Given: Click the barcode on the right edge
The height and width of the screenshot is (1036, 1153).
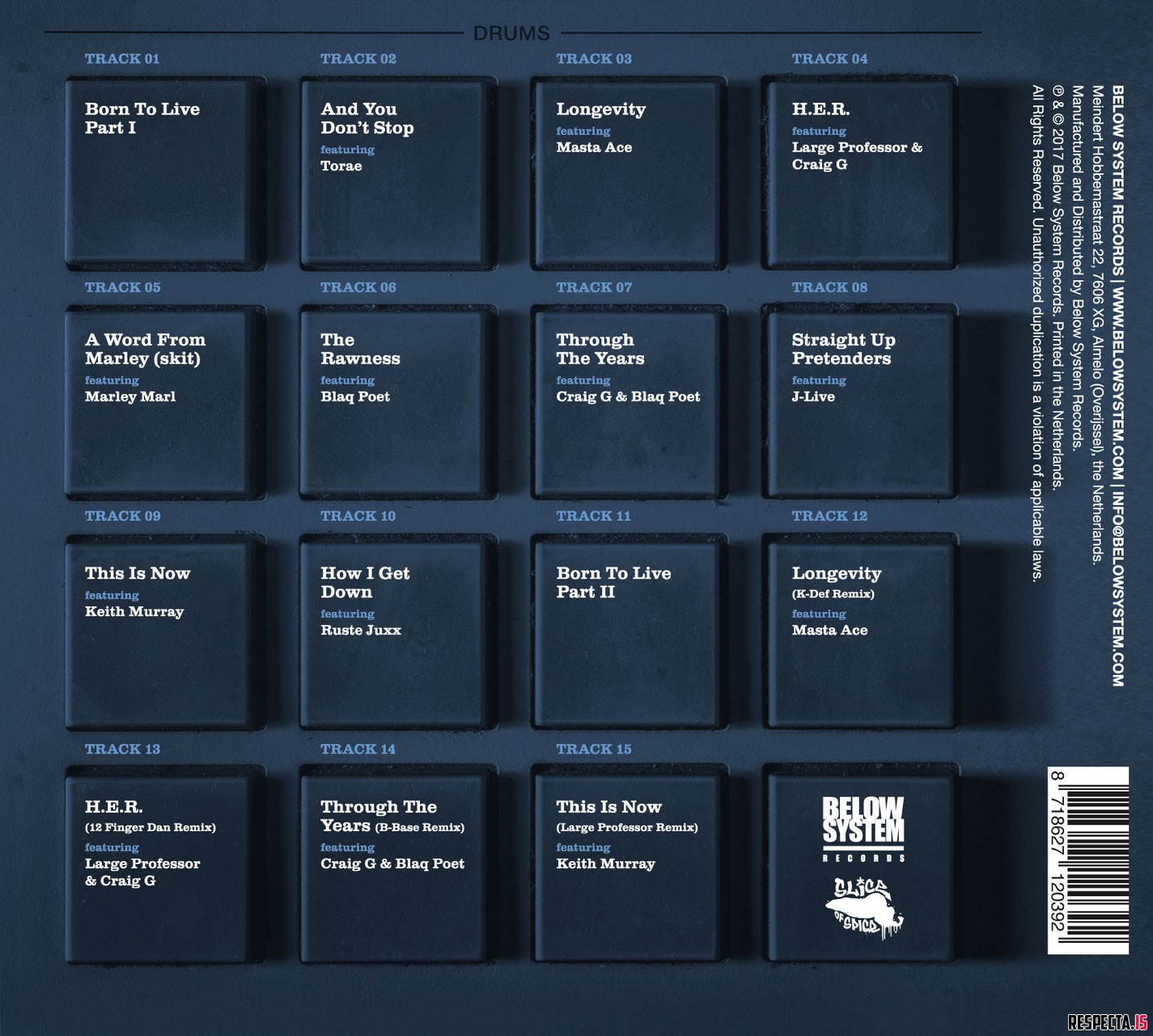Looking at the screenshot, I should tap(1088, 860).
